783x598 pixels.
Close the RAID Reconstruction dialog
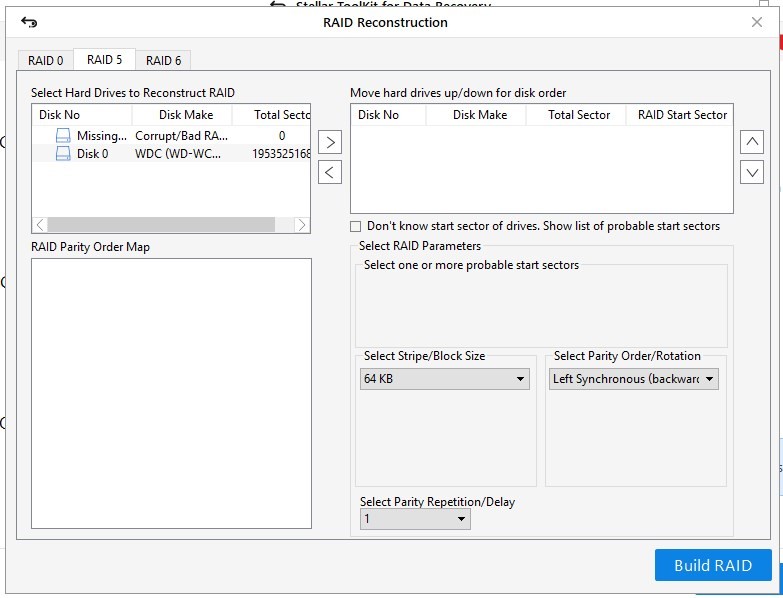757,22
